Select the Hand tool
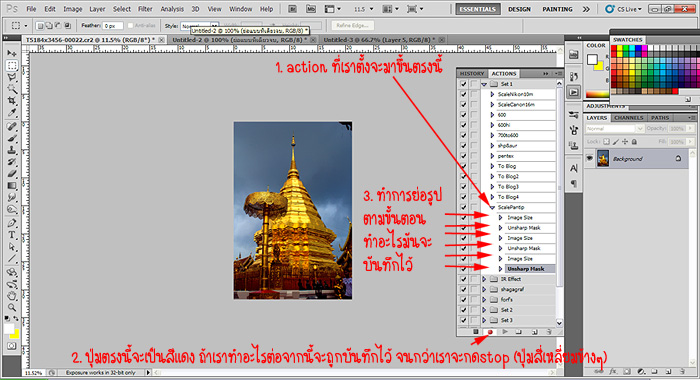 (x=12, y=295)
